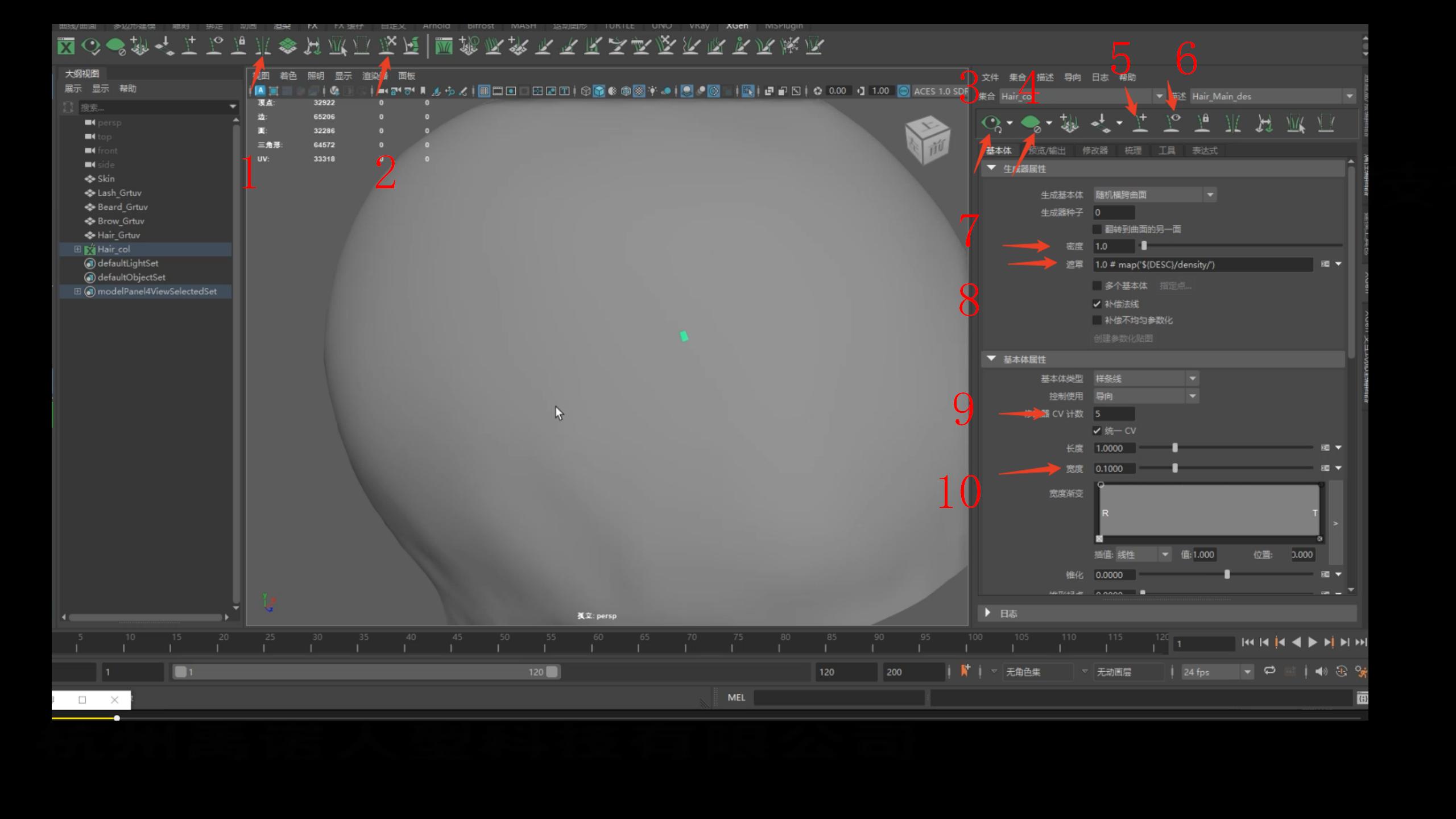Update XGen preview in editor toolbar
Screen dimensions: 1456x819
991,123
